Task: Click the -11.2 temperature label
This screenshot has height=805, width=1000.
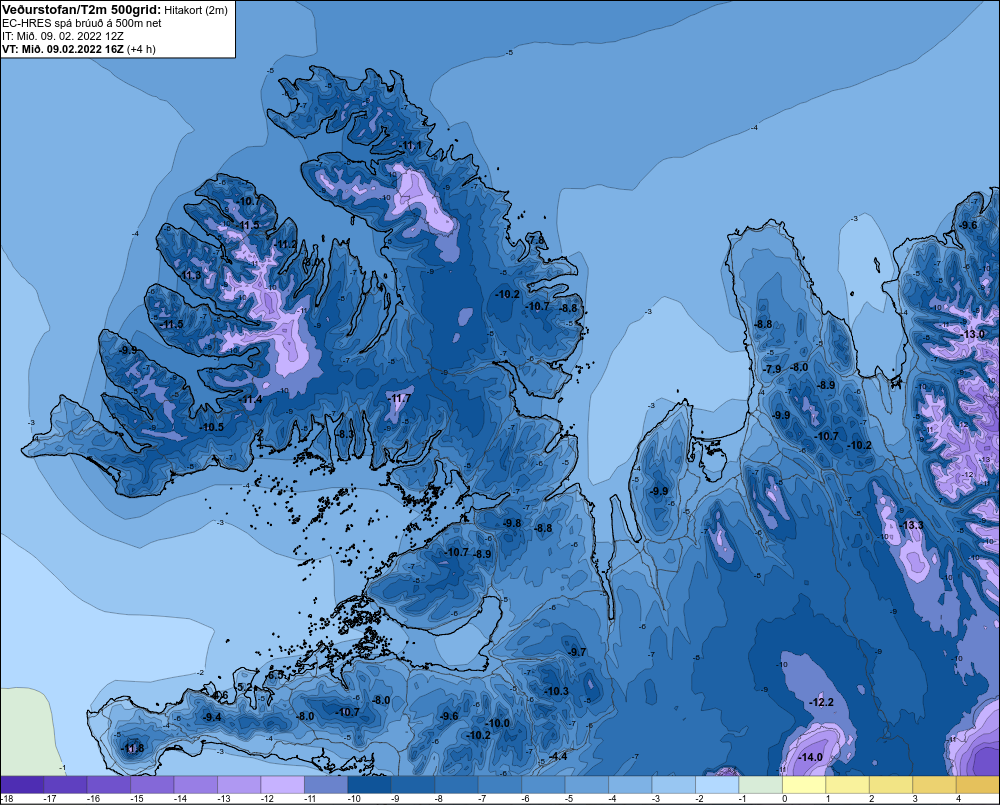Action: tap(286, 244)
